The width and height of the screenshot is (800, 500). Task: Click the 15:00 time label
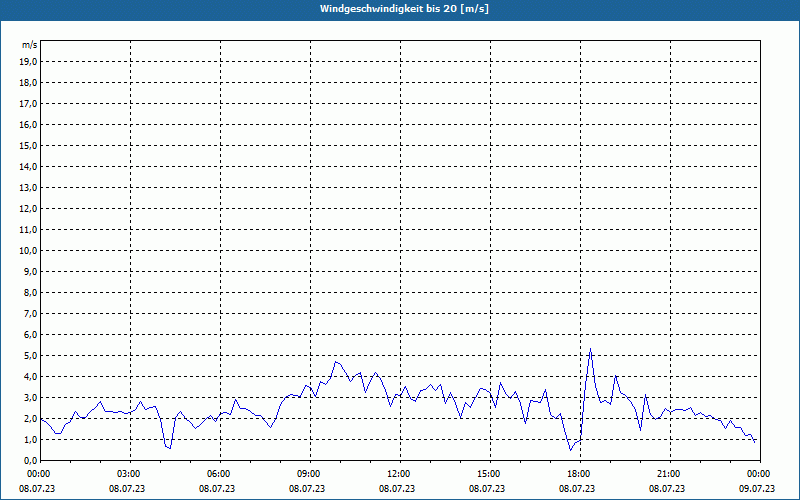point(487,474)
